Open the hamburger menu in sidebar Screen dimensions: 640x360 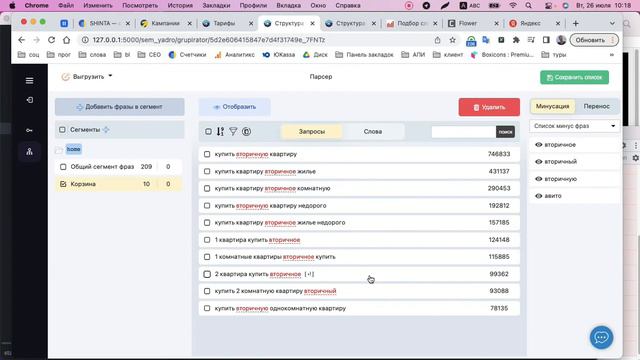click(29, 81)
